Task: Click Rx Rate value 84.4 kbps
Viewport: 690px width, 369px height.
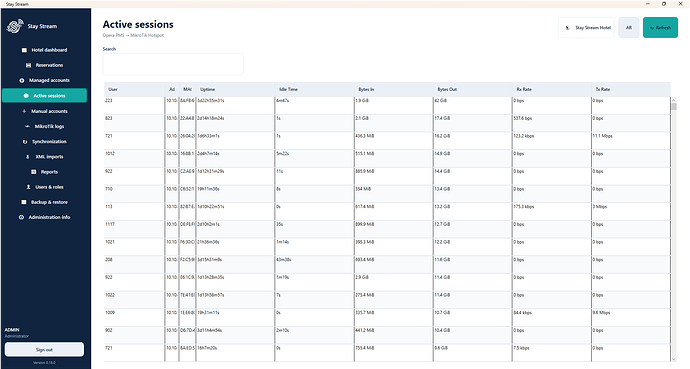Action: tap(523, 313)
